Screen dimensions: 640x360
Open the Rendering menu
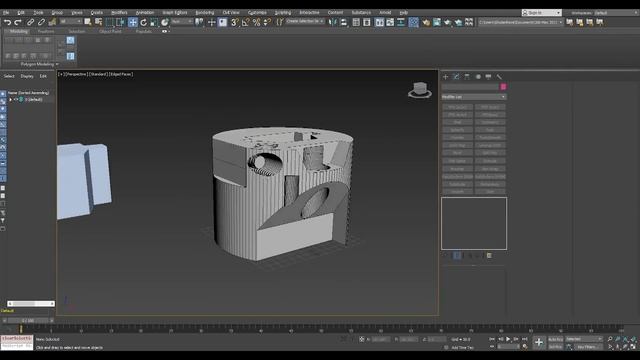(204, 13)
